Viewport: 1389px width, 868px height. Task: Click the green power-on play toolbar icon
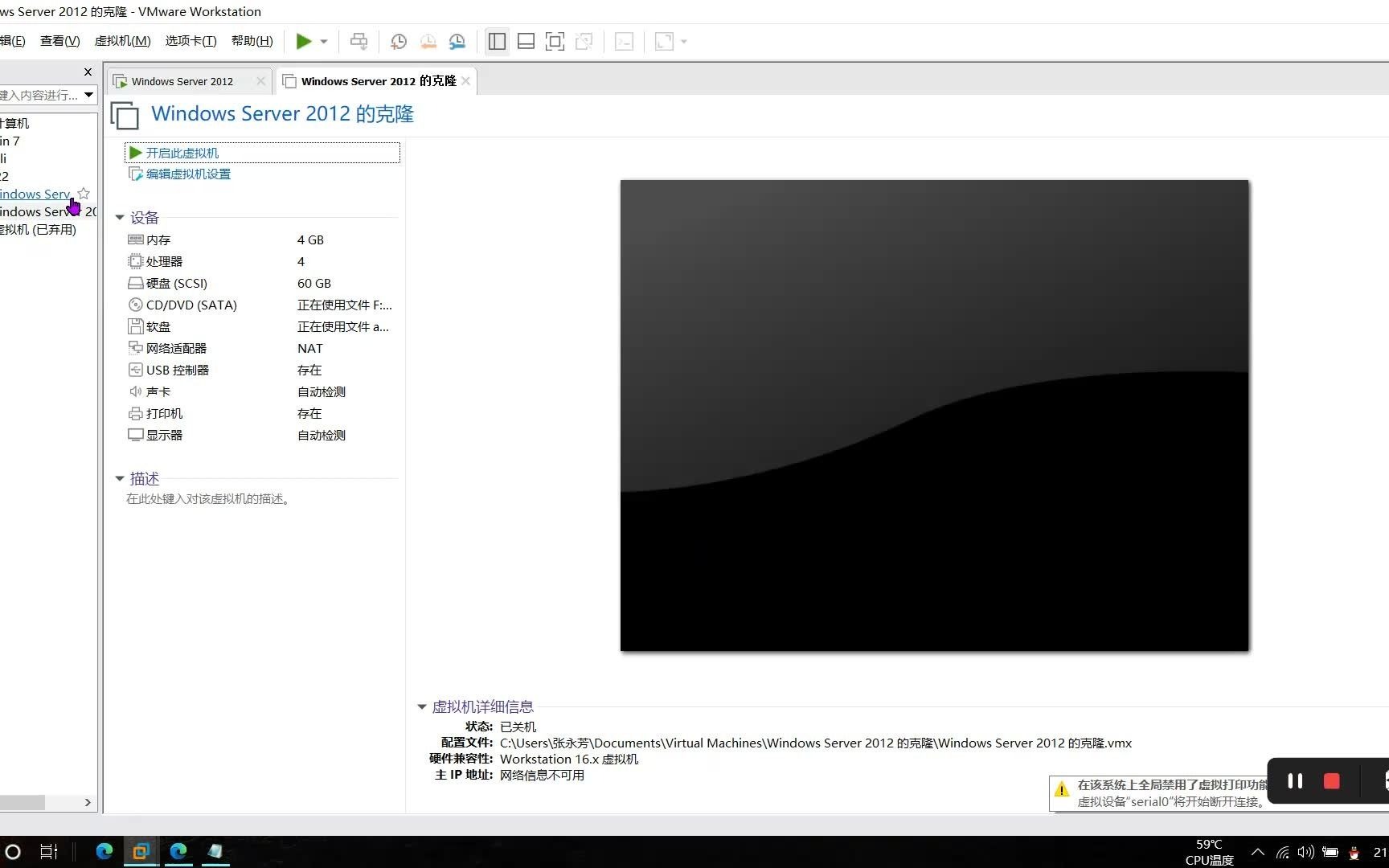(x=303, y=42)
